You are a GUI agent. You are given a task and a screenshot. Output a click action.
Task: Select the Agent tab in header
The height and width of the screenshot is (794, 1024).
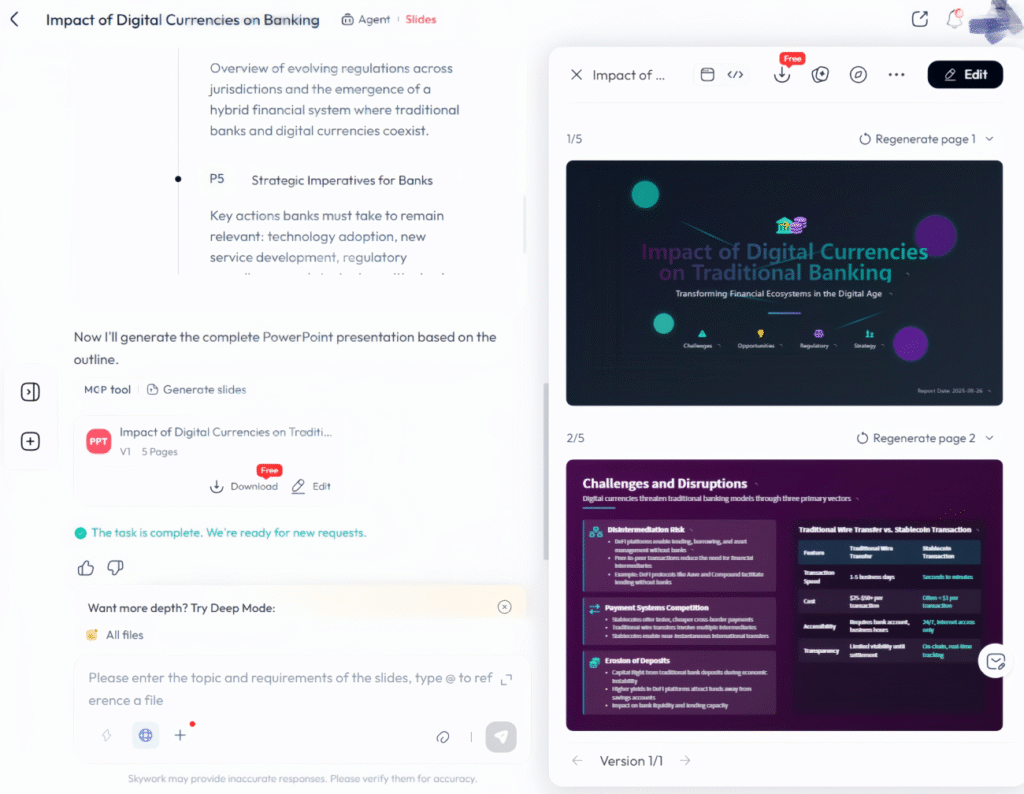(365, 19)
